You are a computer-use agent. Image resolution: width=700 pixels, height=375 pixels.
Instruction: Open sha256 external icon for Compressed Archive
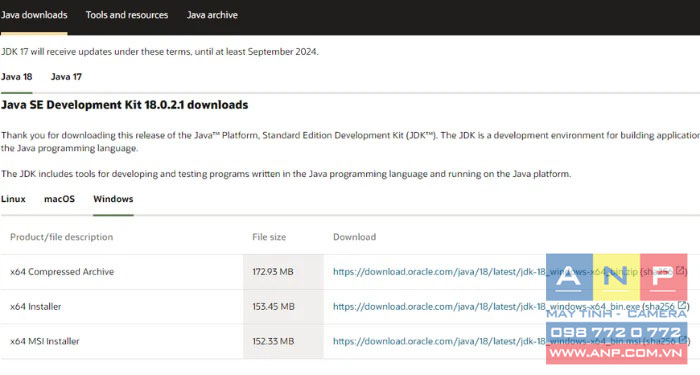click(680, 271)
